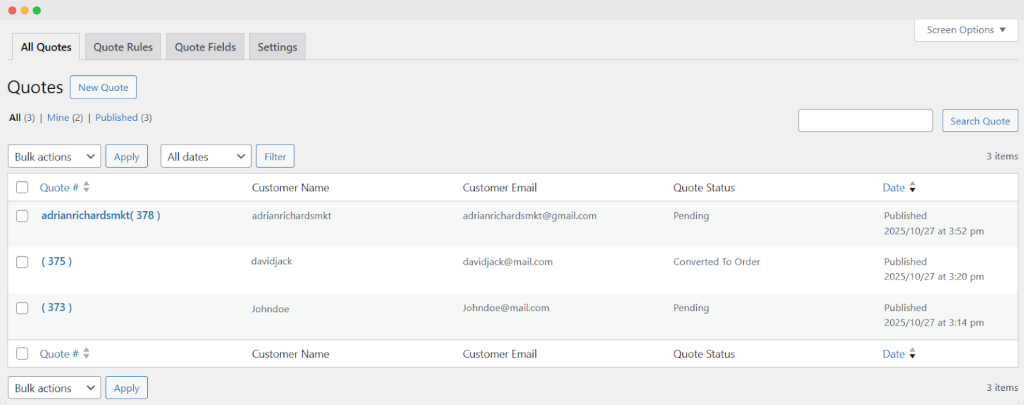
Task: Go to the Quote Fields tab
Action: (x=205, y=47)
